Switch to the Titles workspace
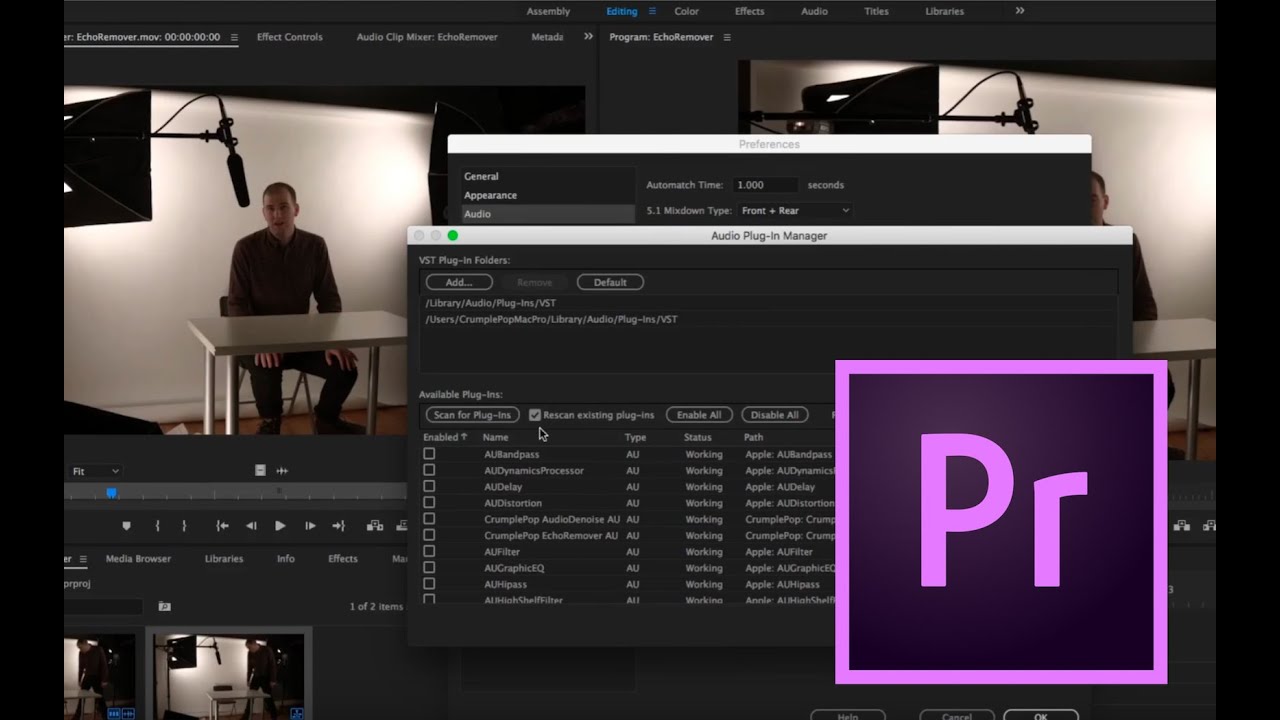Screen dimensions: 1280x720 coord(876,11)
